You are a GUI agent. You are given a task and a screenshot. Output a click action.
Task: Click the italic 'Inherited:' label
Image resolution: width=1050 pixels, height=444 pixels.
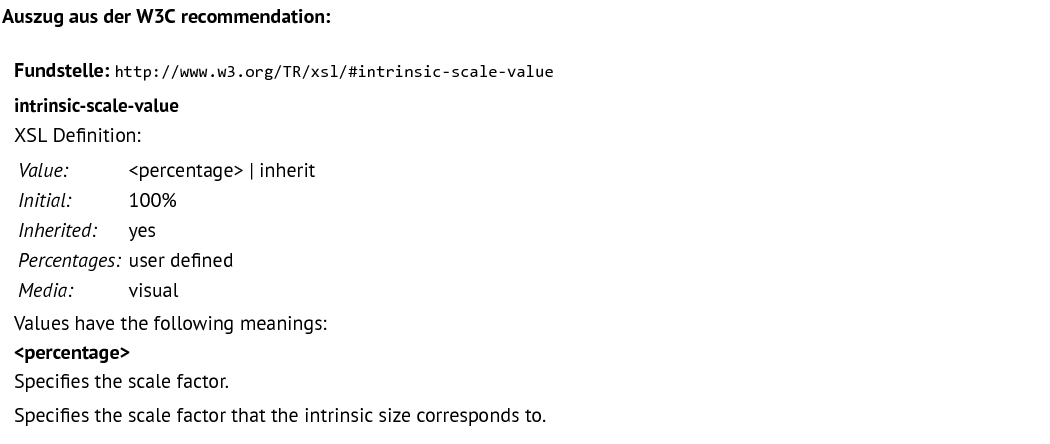click(x=58, y=230)
